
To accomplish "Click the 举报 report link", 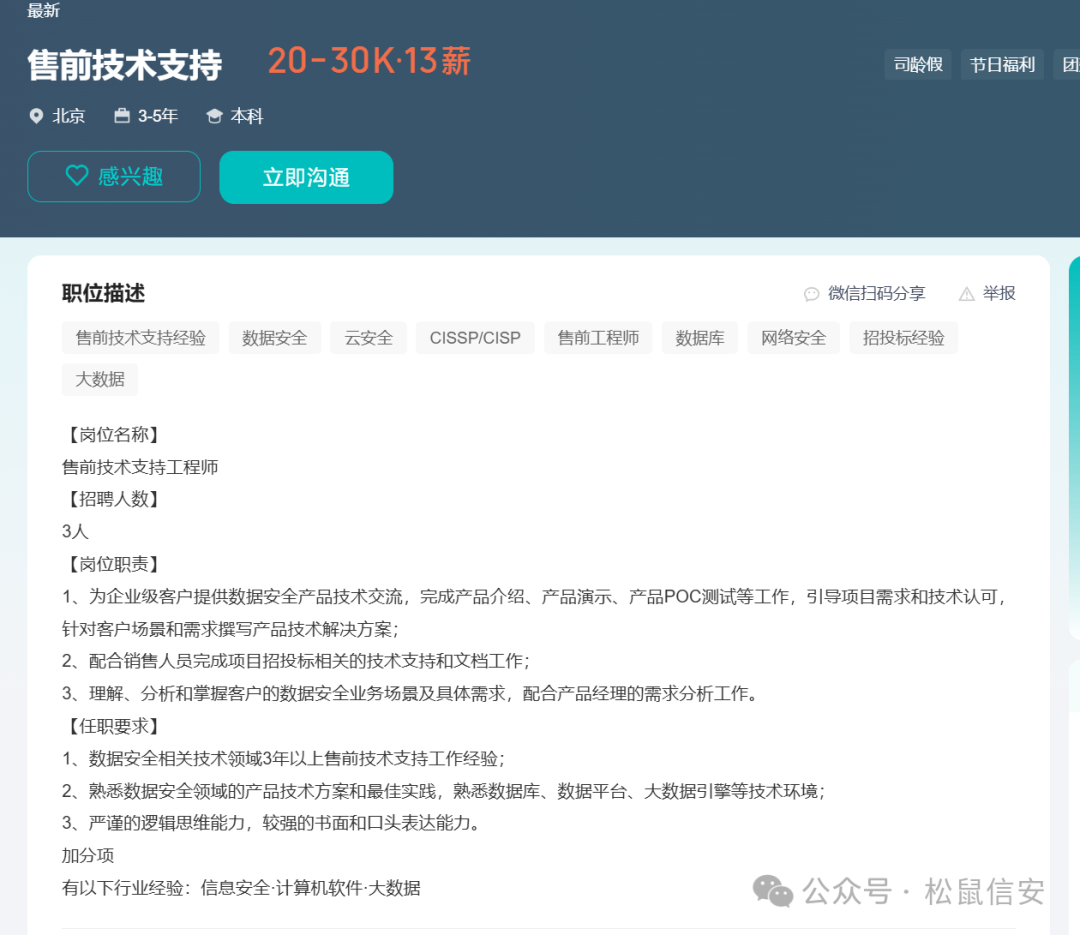I will tap(998, 293).
